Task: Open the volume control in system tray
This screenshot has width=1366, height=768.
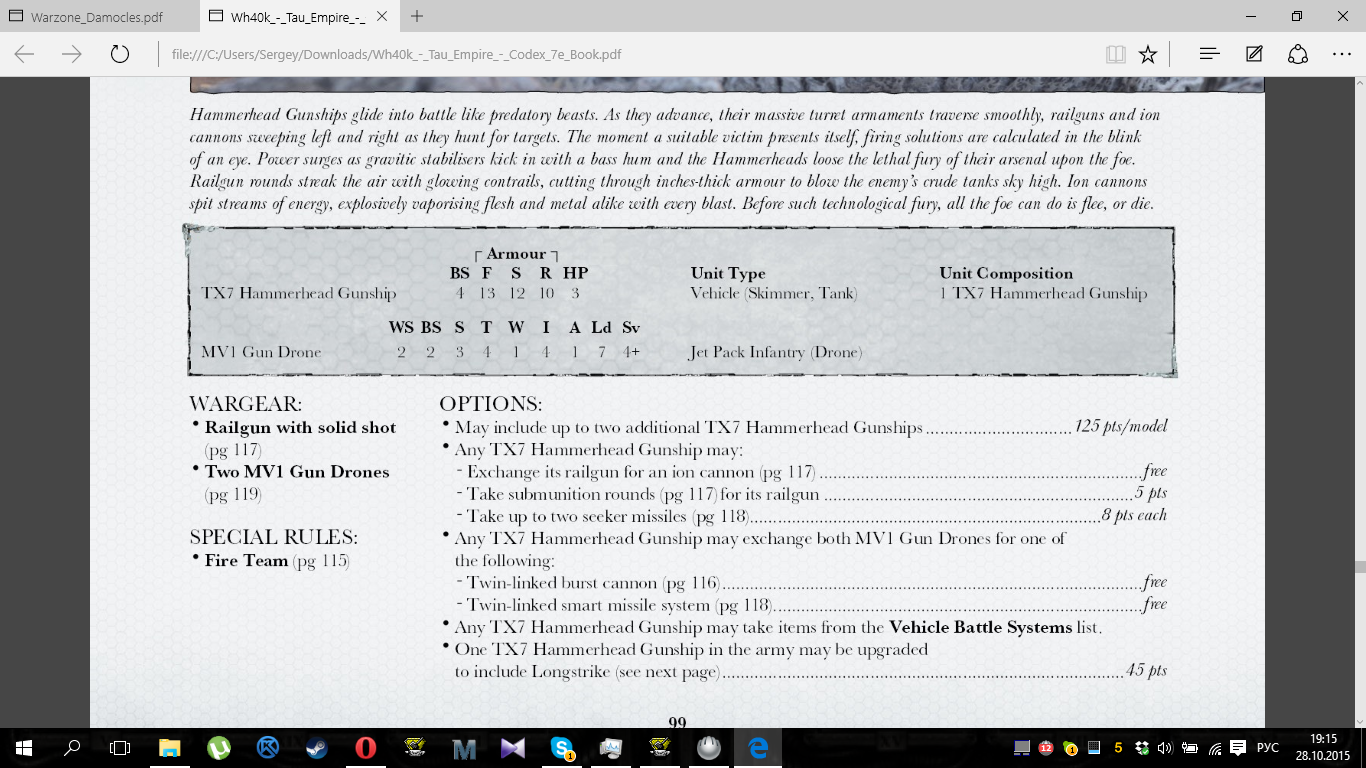Action: click(x=1165, y=747)
